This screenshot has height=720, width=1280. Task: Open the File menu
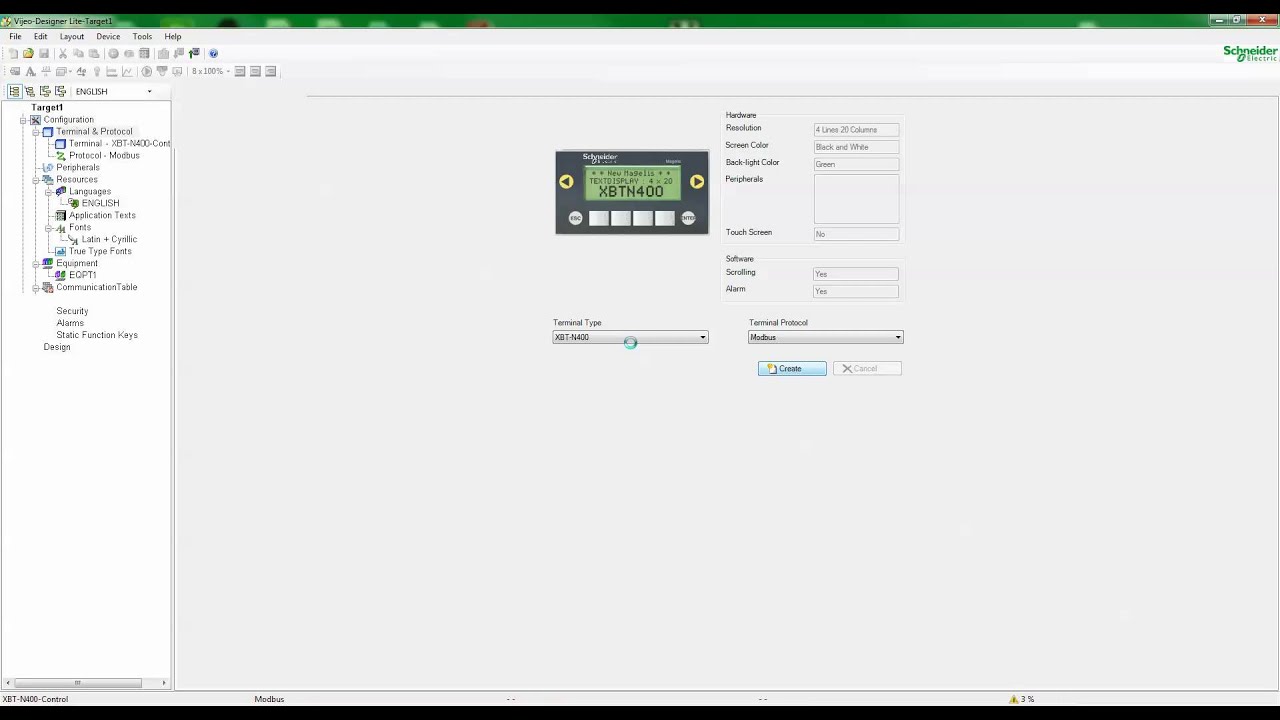[15, 36]
